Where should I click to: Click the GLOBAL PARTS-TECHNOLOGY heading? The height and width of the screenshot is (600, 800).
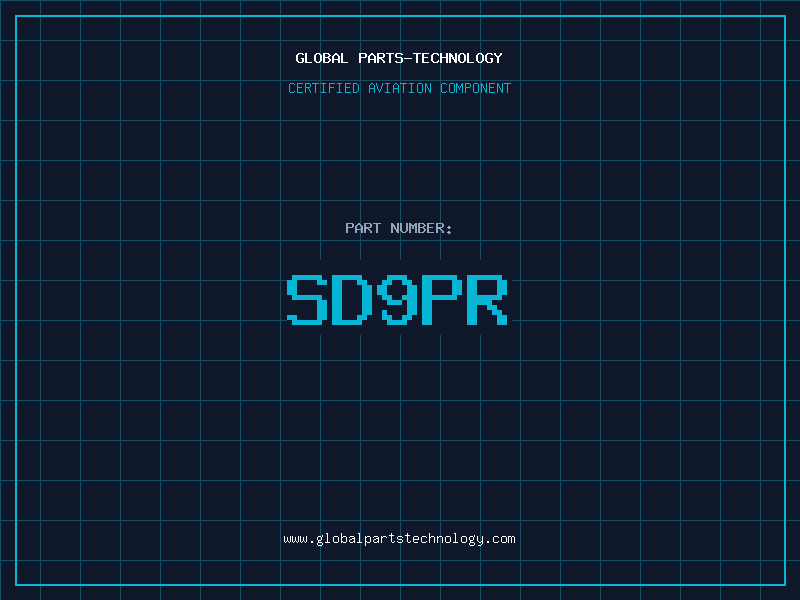click(x=399, y=58)
